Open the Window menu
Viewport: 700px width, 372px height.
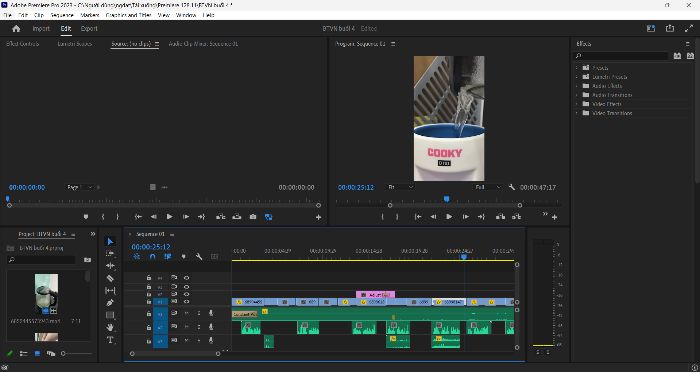[x=186, y=15]
